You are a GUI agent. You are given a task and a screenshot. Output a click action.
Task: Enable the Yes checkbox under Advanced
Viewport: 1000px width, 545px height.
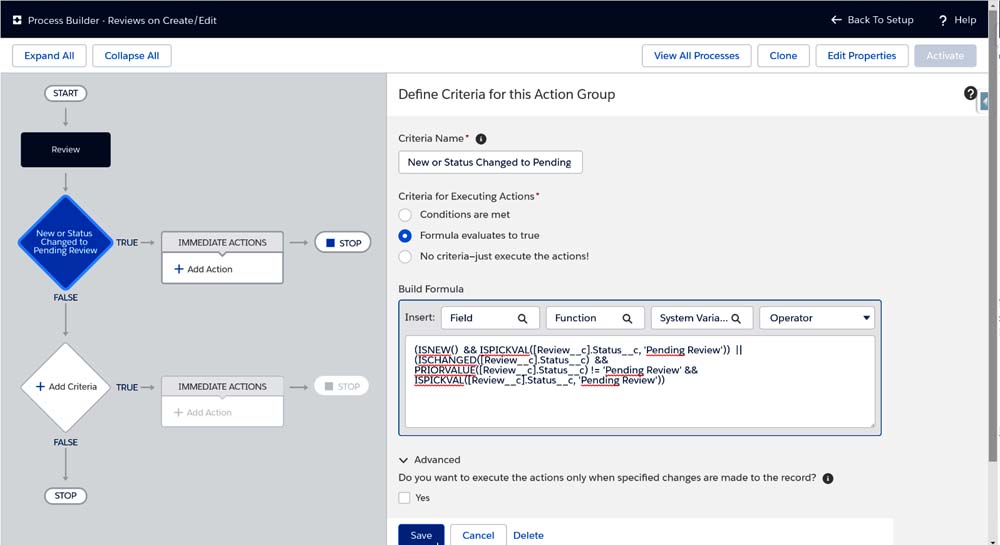pyautogui.click(x=405, y=498)
